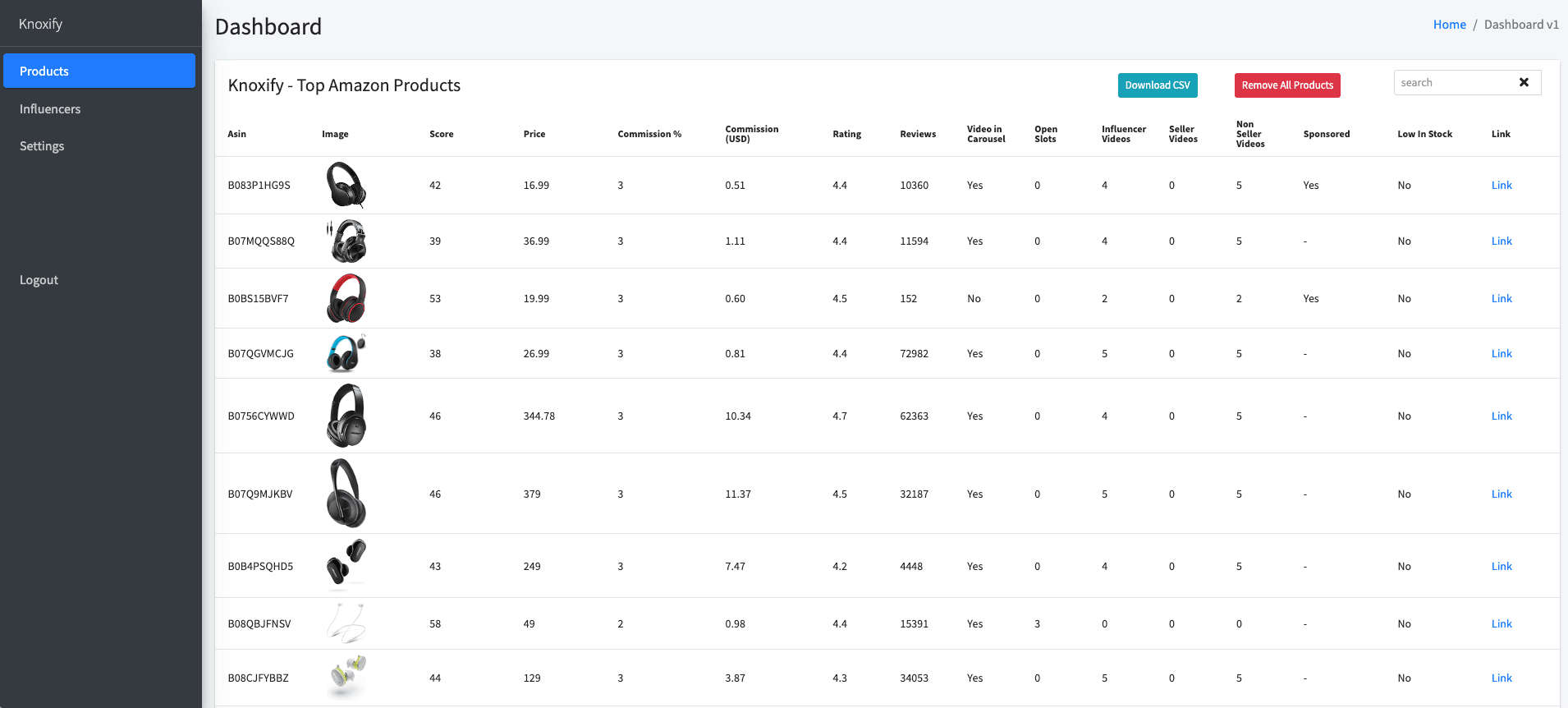Click the Knoxify brand title
This screenshot has height=708, width=1568.
click(40, 24)
